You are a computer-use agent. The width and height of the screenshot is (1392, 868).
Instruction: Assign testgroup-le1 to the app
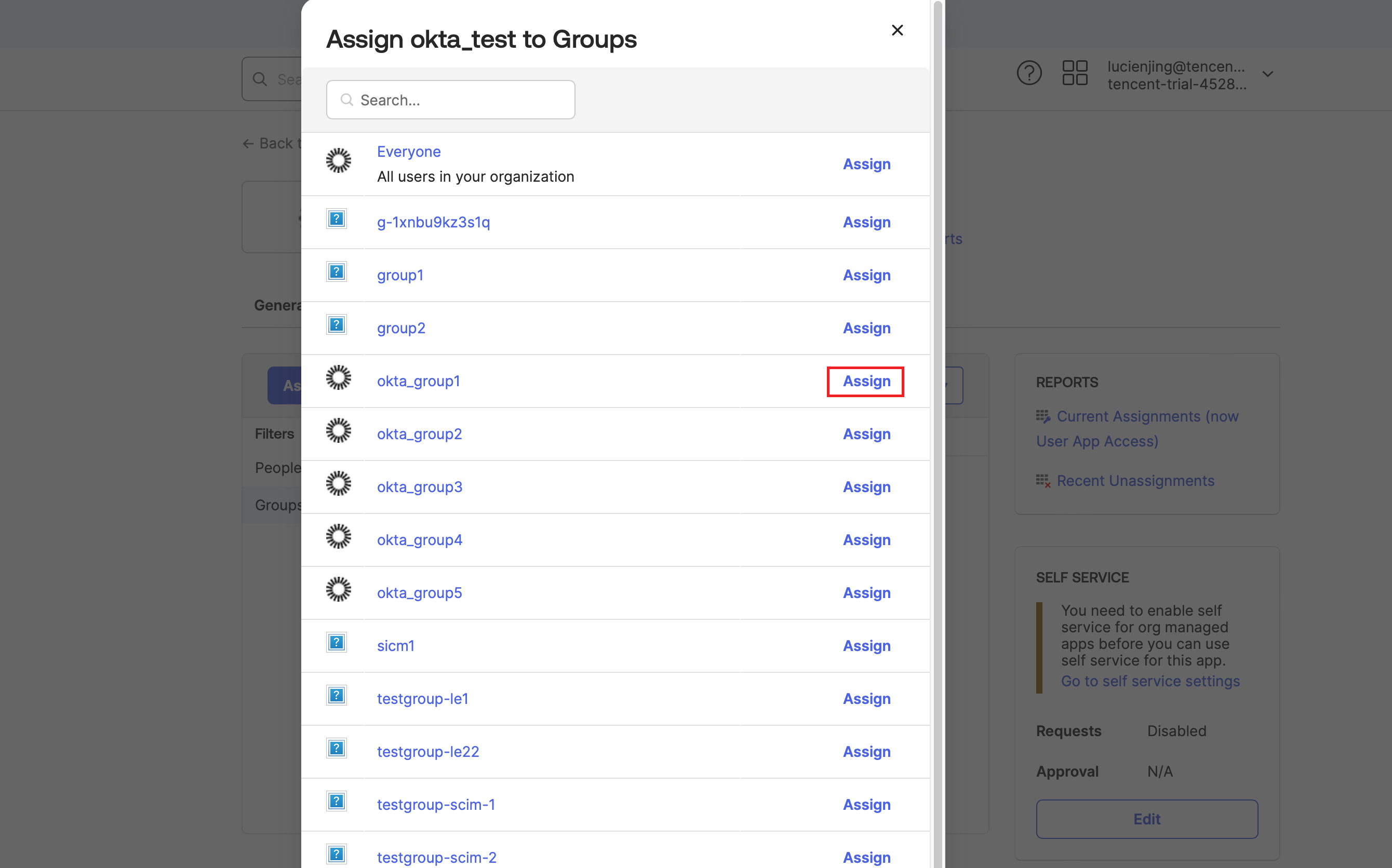click(866, 699)
